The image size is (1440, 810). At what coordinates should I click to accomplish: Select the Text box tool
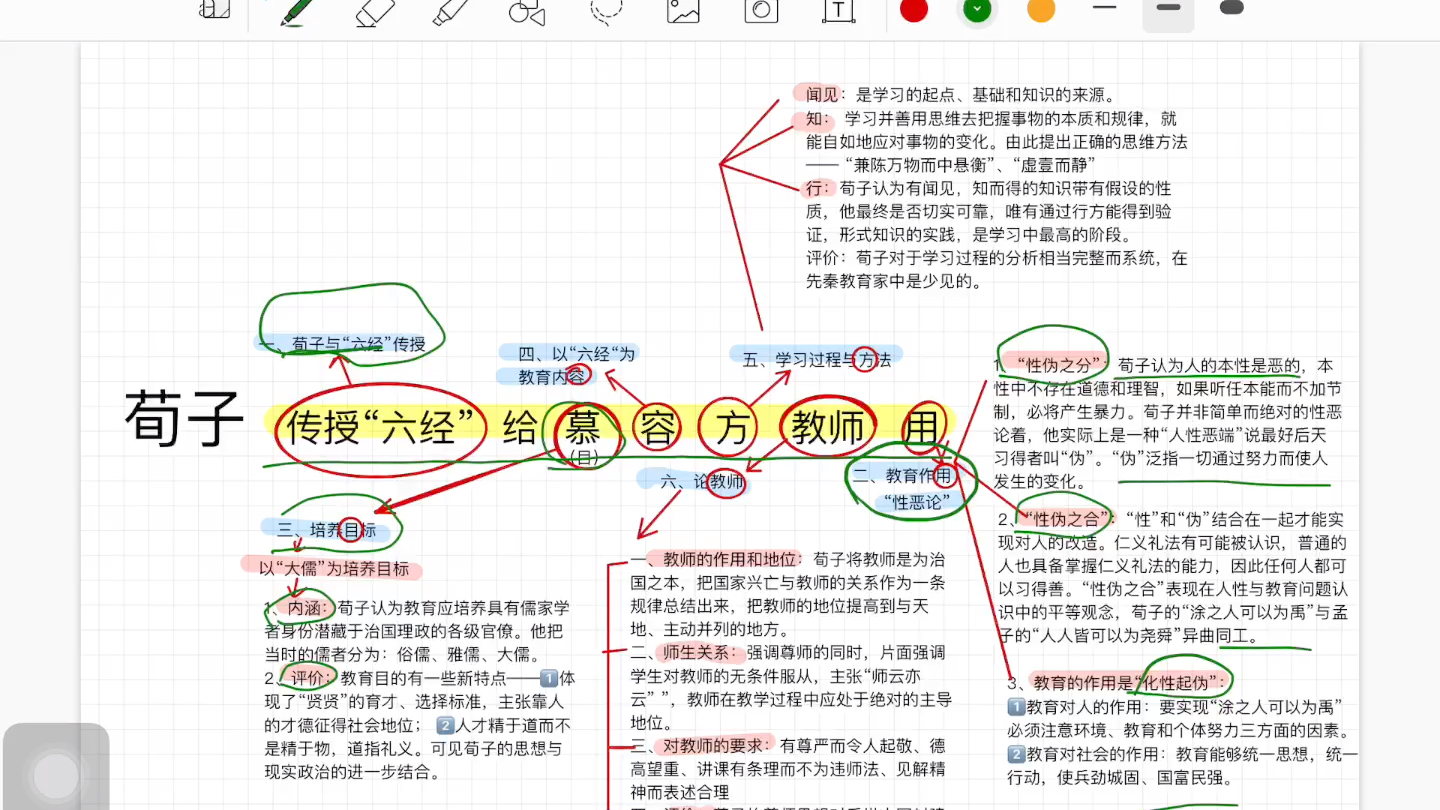pos(838,11)
